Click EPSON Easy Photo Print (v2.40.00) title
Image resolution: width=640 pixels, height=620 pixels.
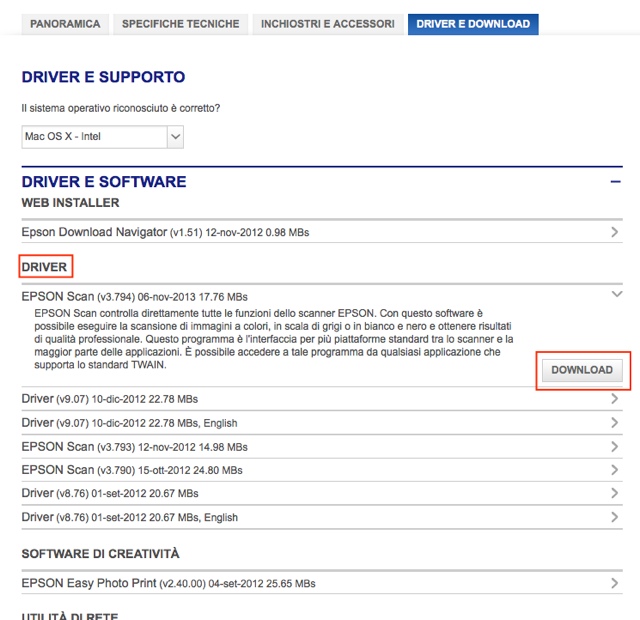coord(169,583)
